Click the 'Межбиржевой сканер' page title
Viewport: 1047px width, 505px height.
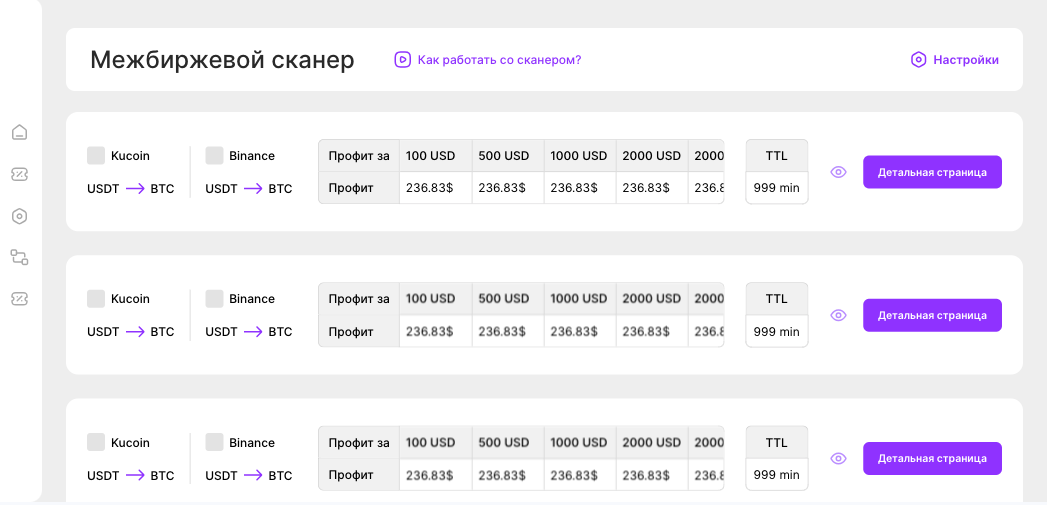pyautogui.click(x=222, y=60)
